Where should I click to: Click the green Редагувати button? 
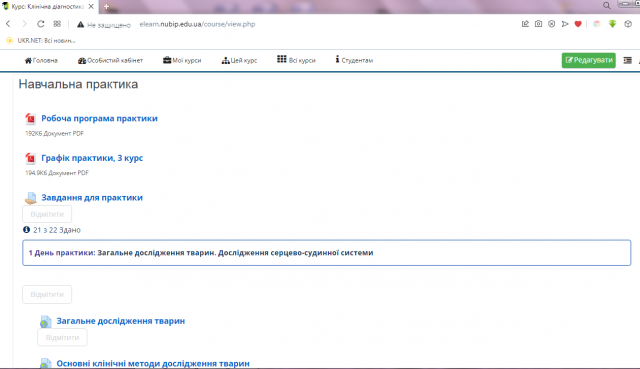point(589,60)
